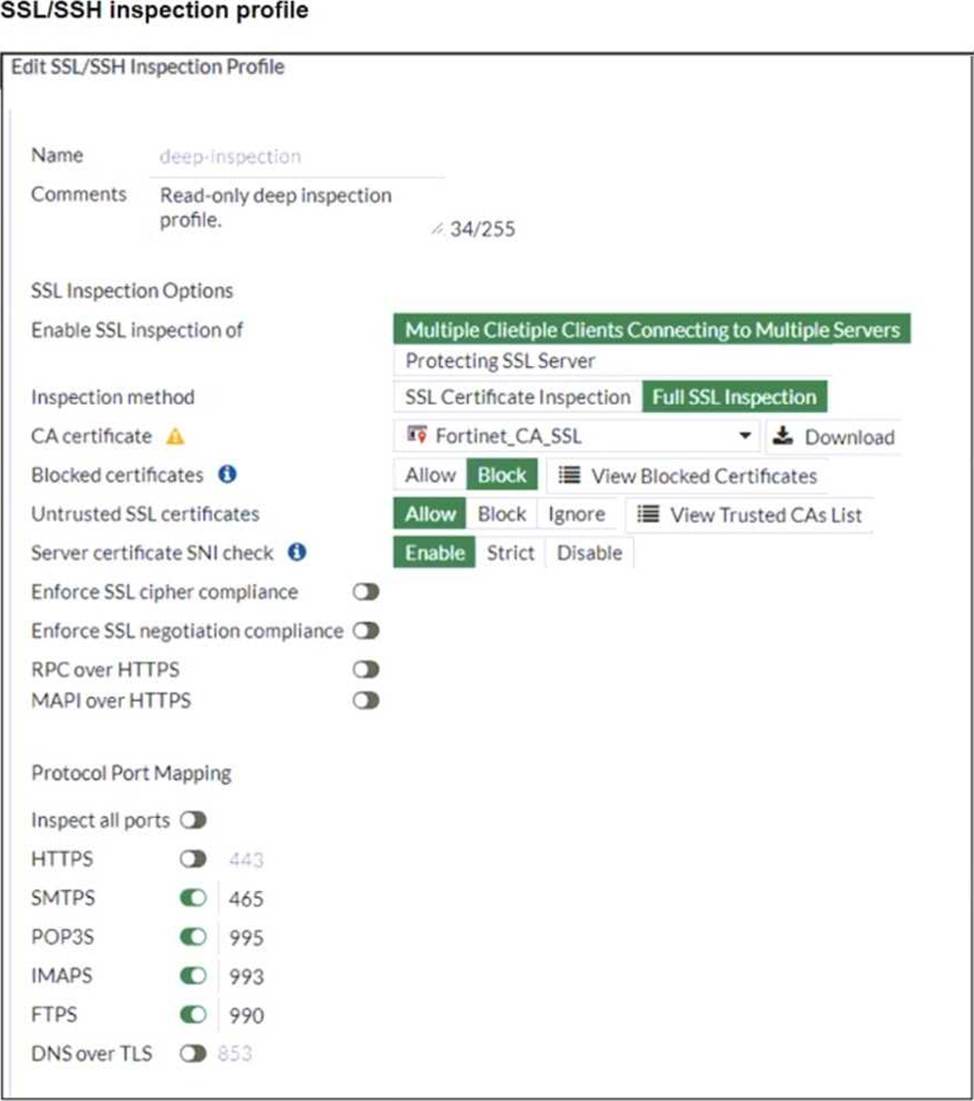Screen dimensions: 974x1101
Task: Click the IMAPS port number field
Action: 246,976
